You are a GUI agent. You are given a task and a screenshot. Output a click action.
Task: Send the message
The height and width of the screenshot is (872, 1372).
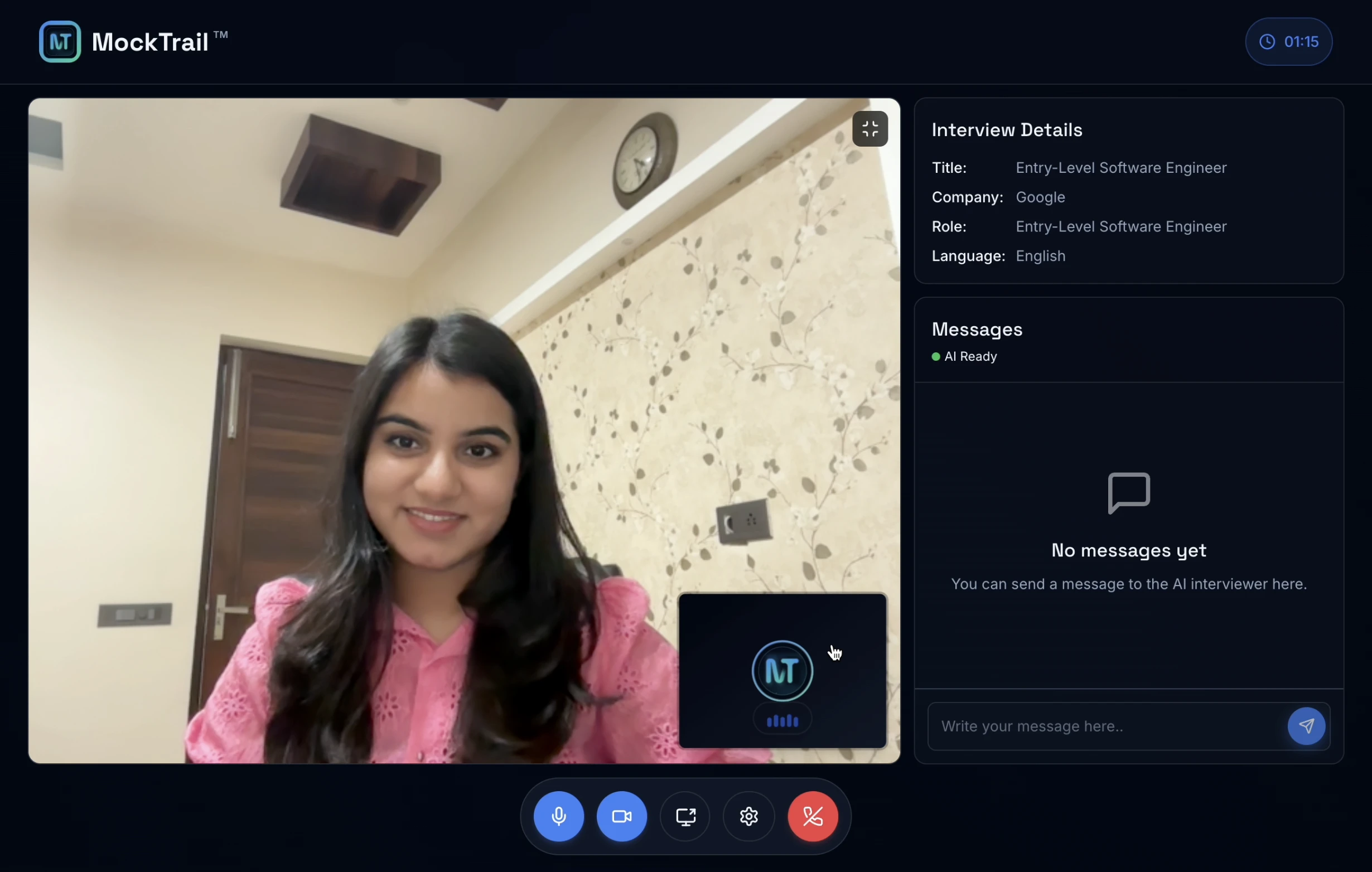pos(1306,725)
